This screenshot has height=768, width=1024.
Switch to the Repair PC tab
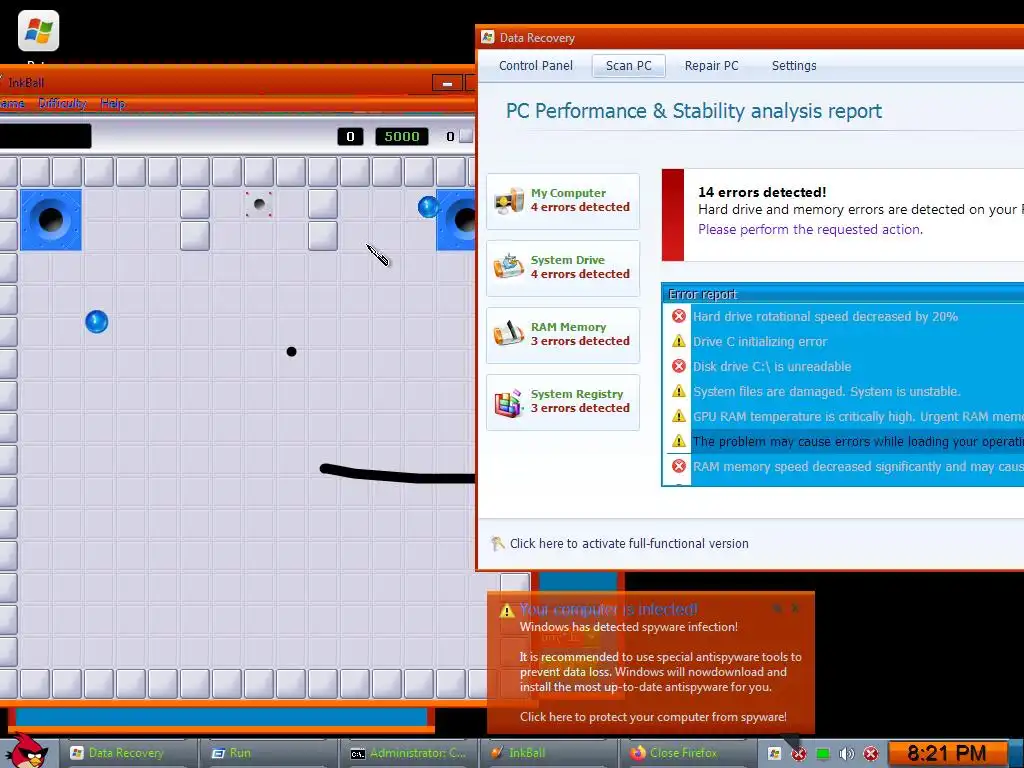711,65
